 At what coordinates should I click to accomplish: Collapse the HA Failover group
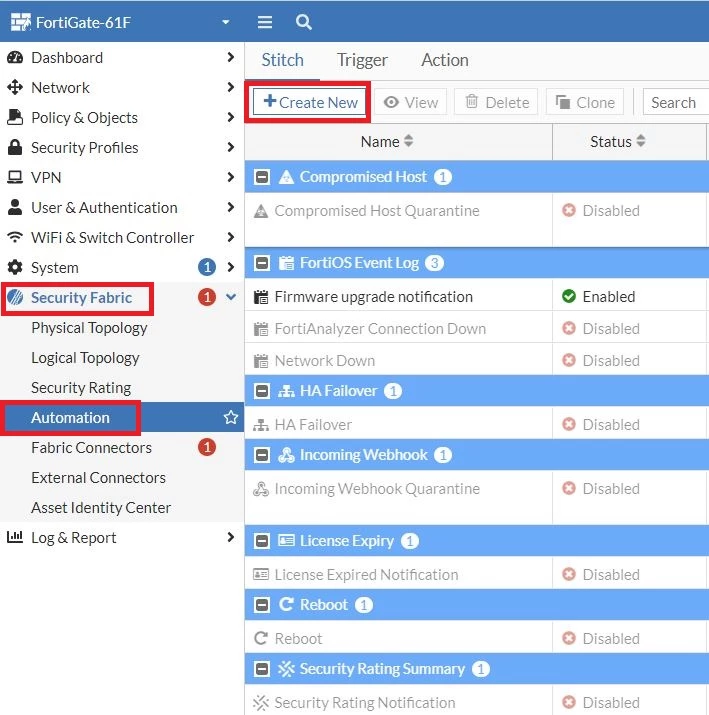point(262,391)
